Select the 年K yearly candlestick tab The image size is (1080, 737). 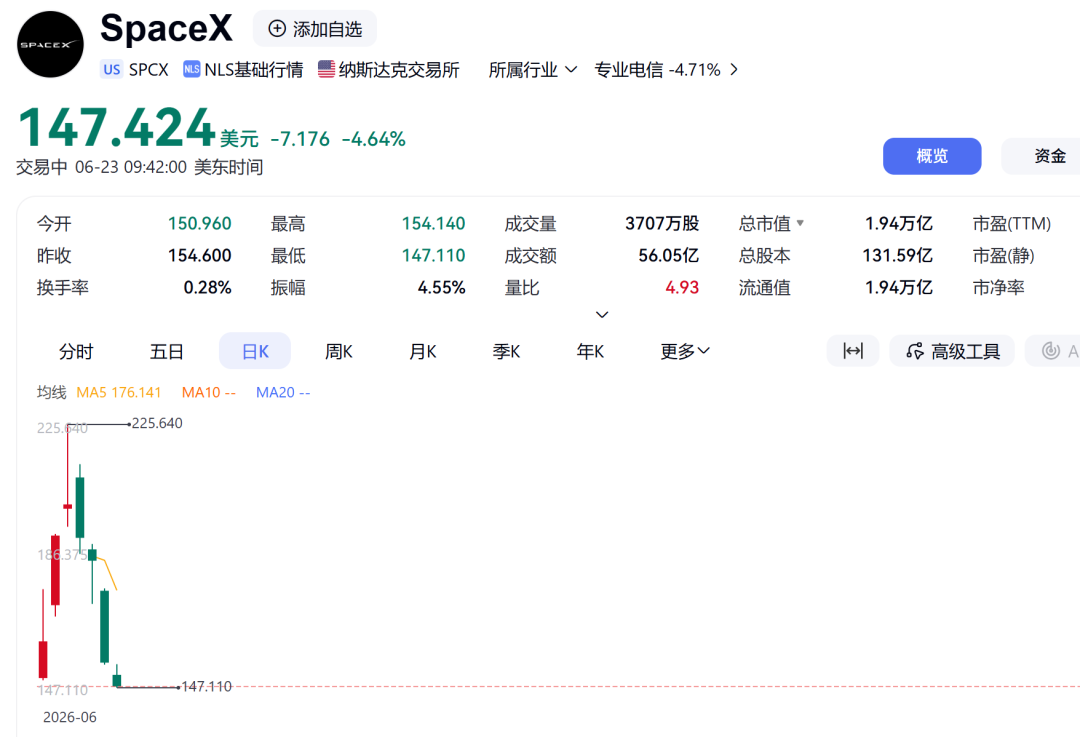(590, 351)
